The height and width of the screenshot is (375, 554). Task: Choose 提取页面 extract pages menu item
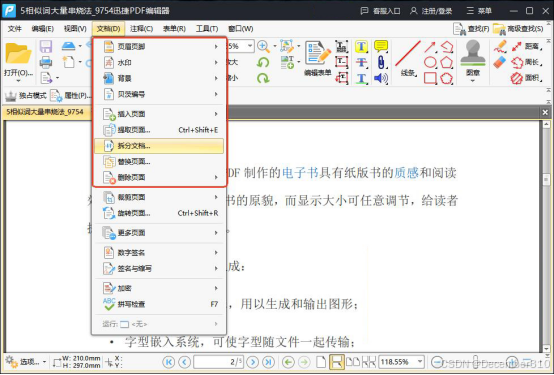pos(159,130)
